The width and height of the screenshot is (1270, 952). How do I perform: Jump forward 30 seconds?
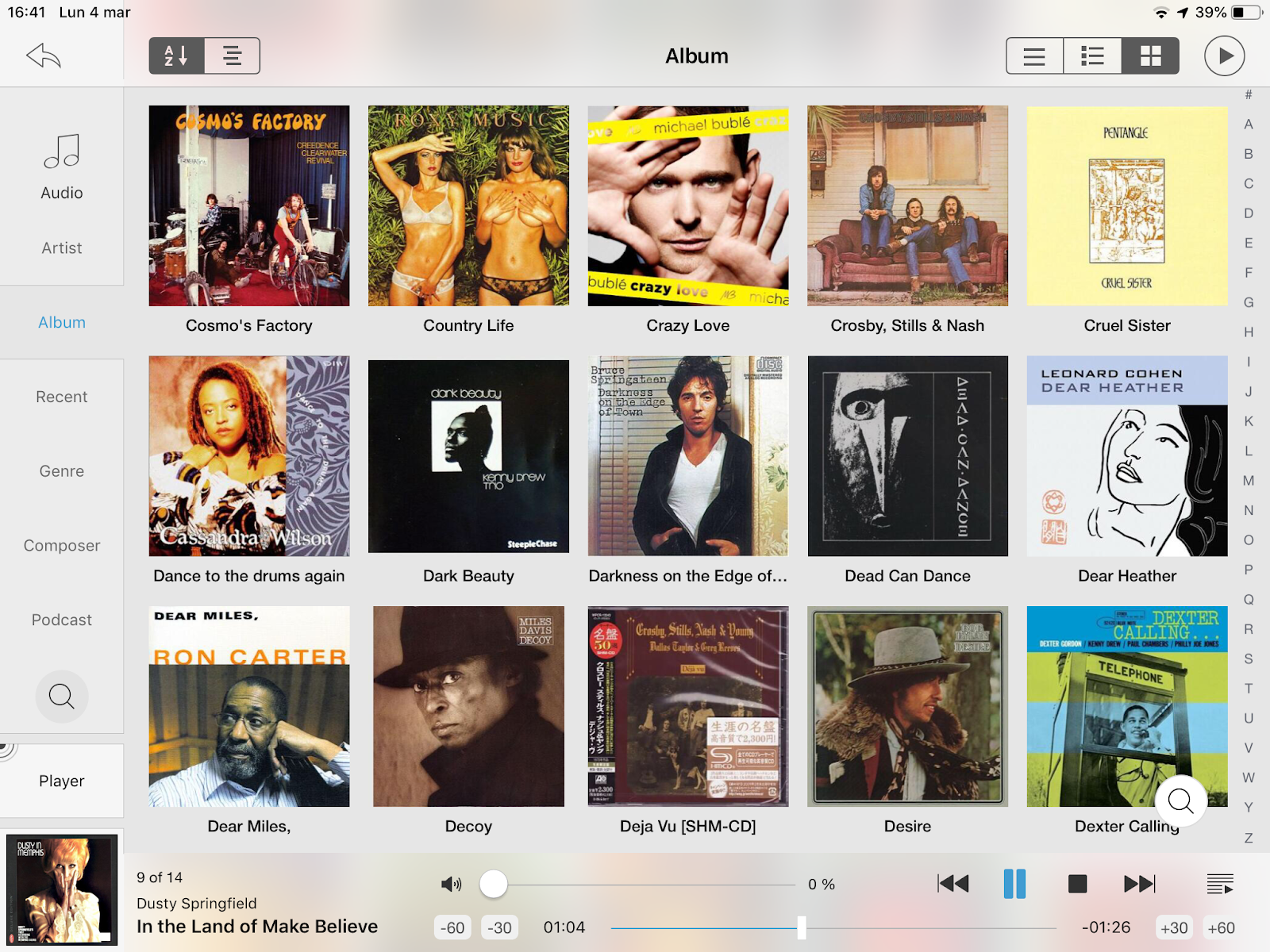[1174, 927]
